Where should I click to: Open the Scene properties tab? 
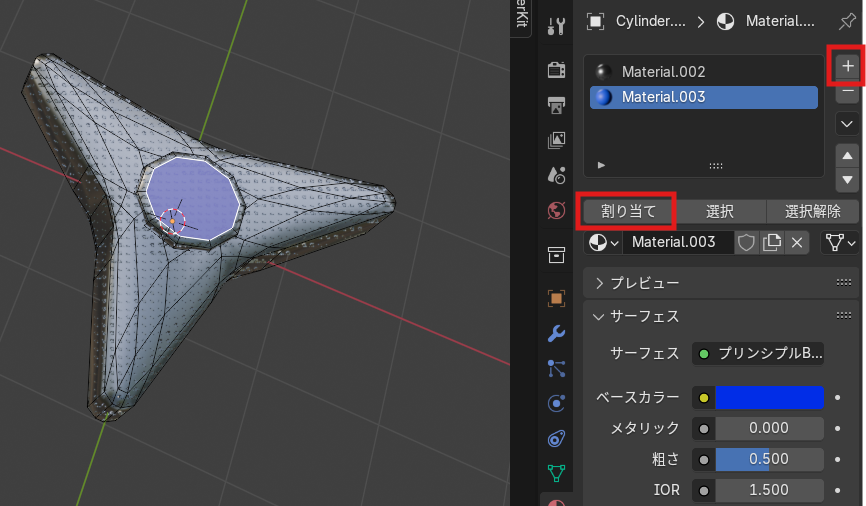(x=556, y=175)
